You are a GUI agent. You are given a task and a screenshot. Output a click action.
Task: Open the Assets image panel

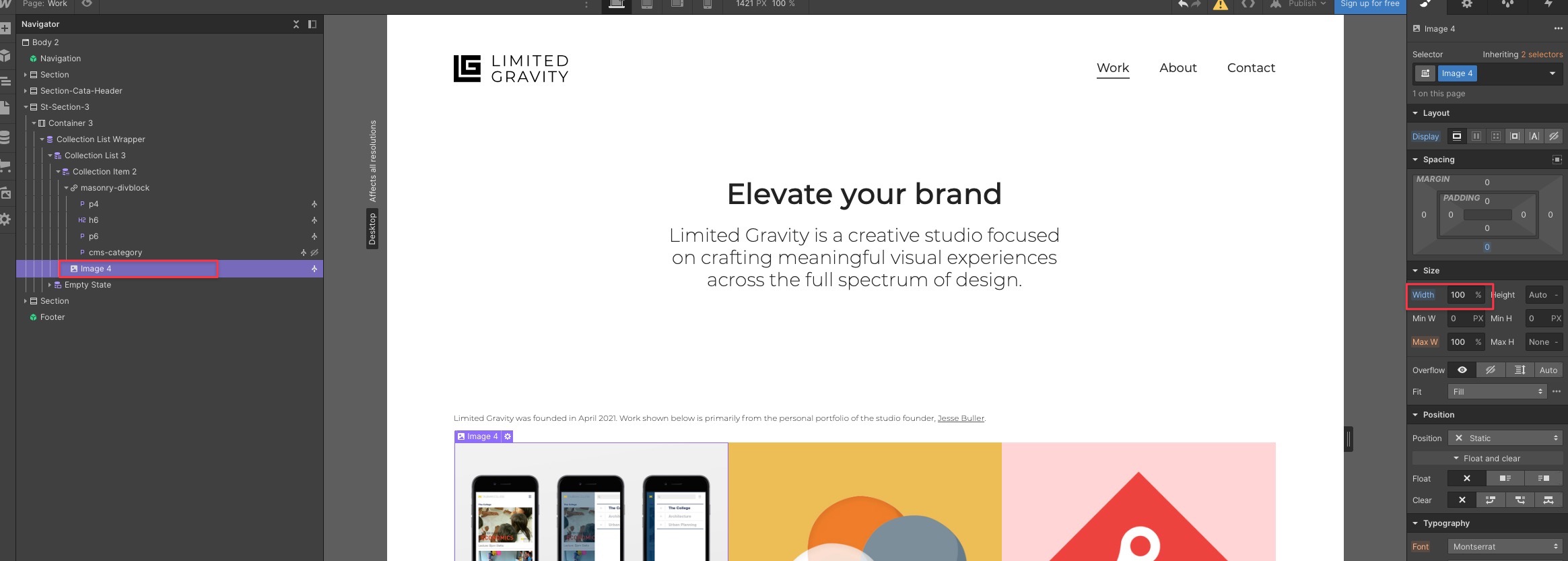(5, 193)
